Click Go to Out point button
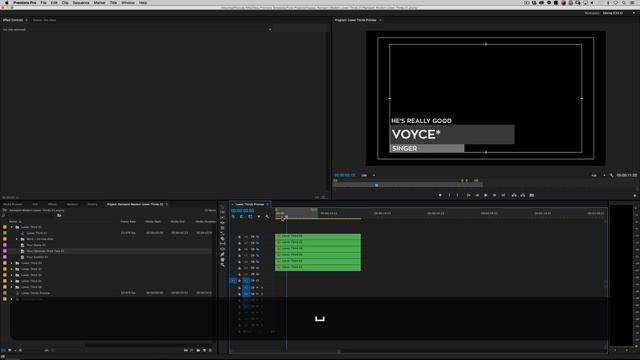Screen dimensions: 640x360 [x=503, y=195]
